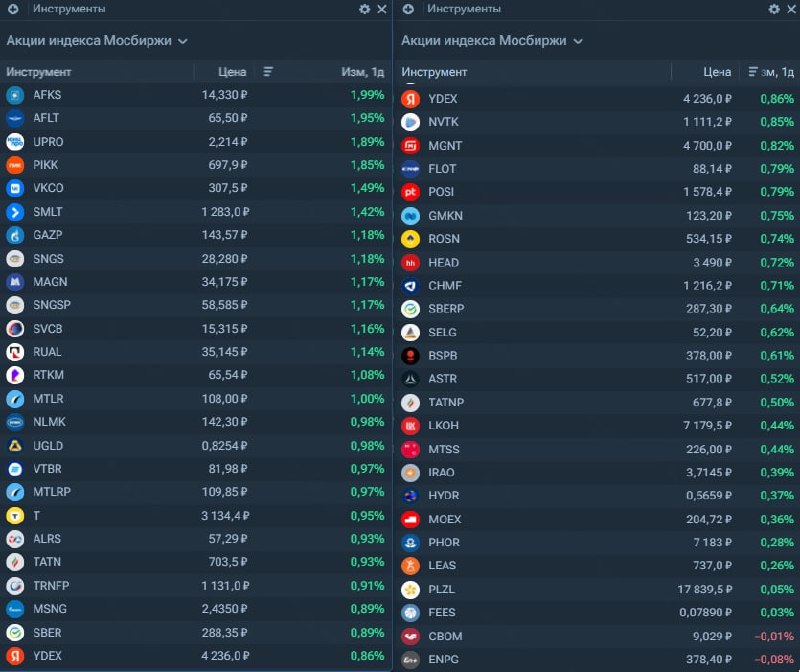Open settings gear in left Instruments panel
Image resolution: width=800 pixels, height=672 pixels.
(x=364, y=9)
